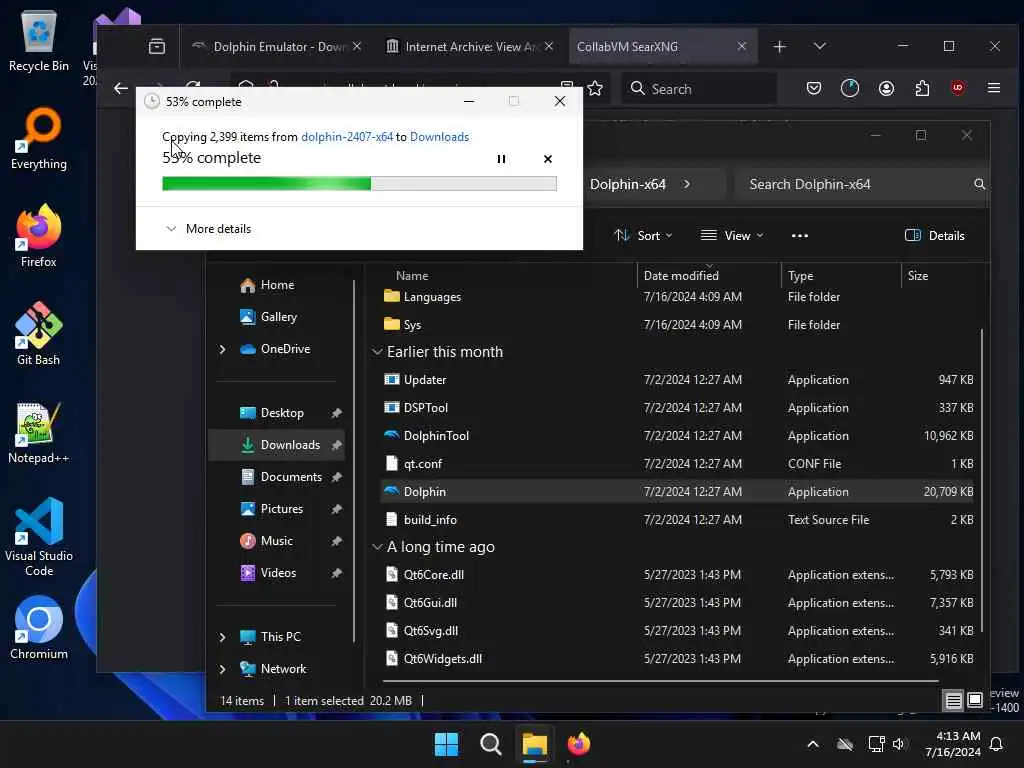The height and width of the screenshot is (768, 1024).
Task: Open Firefox Extensions puzzle icon
Action: pyautogui.click(x=921, y=88)
